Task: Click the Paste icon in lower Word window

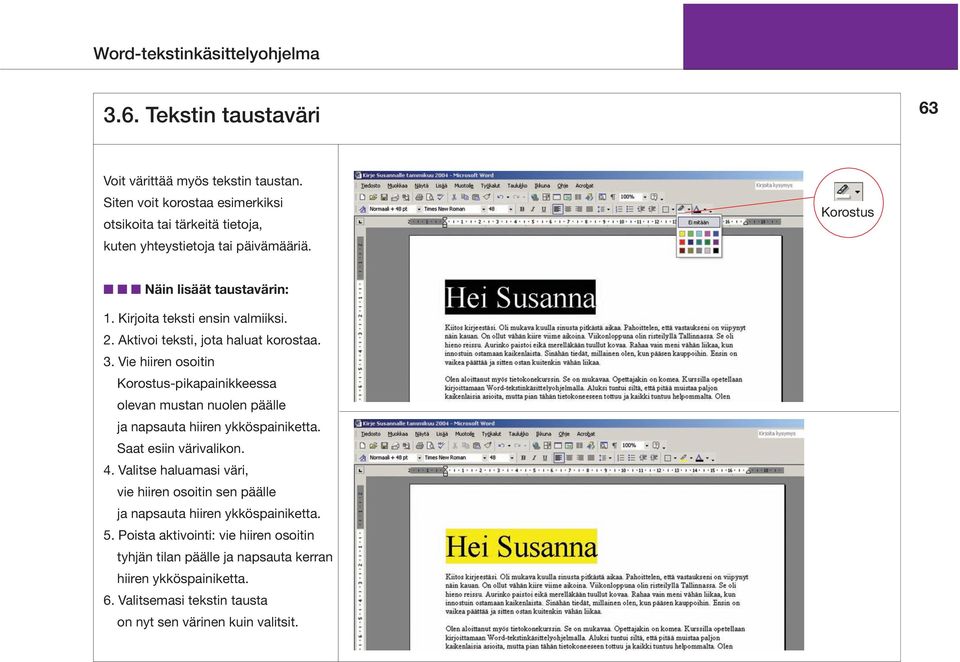Action: click(477, 445)
